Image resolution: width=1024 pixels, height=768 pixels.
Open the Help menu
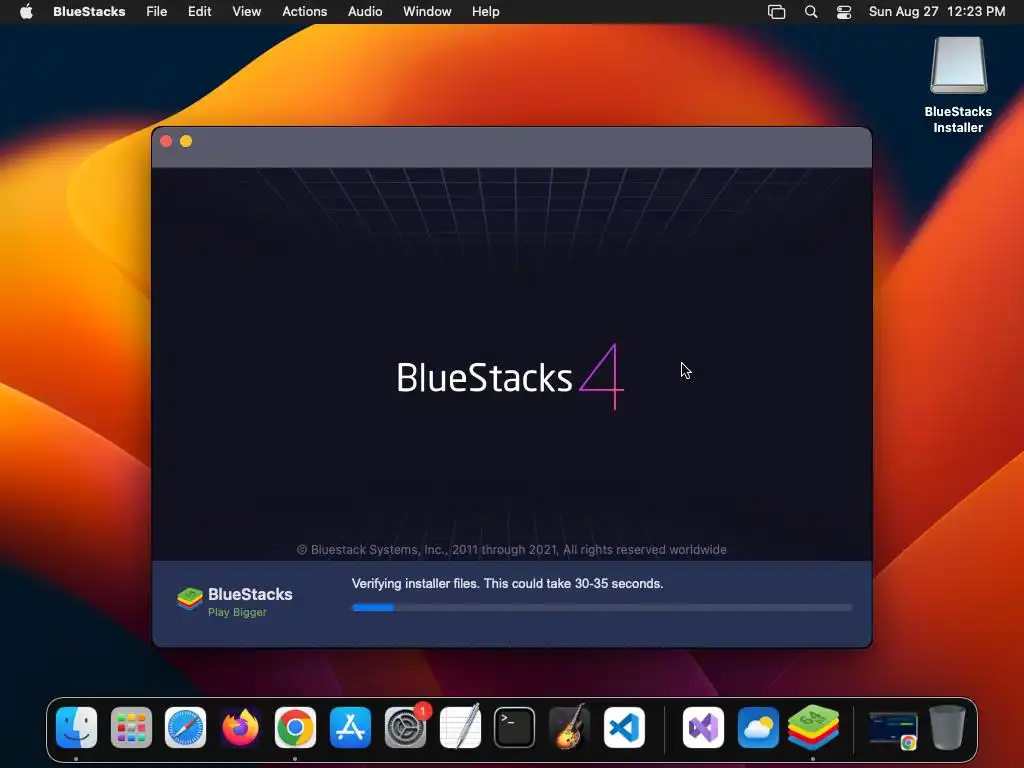486,12
